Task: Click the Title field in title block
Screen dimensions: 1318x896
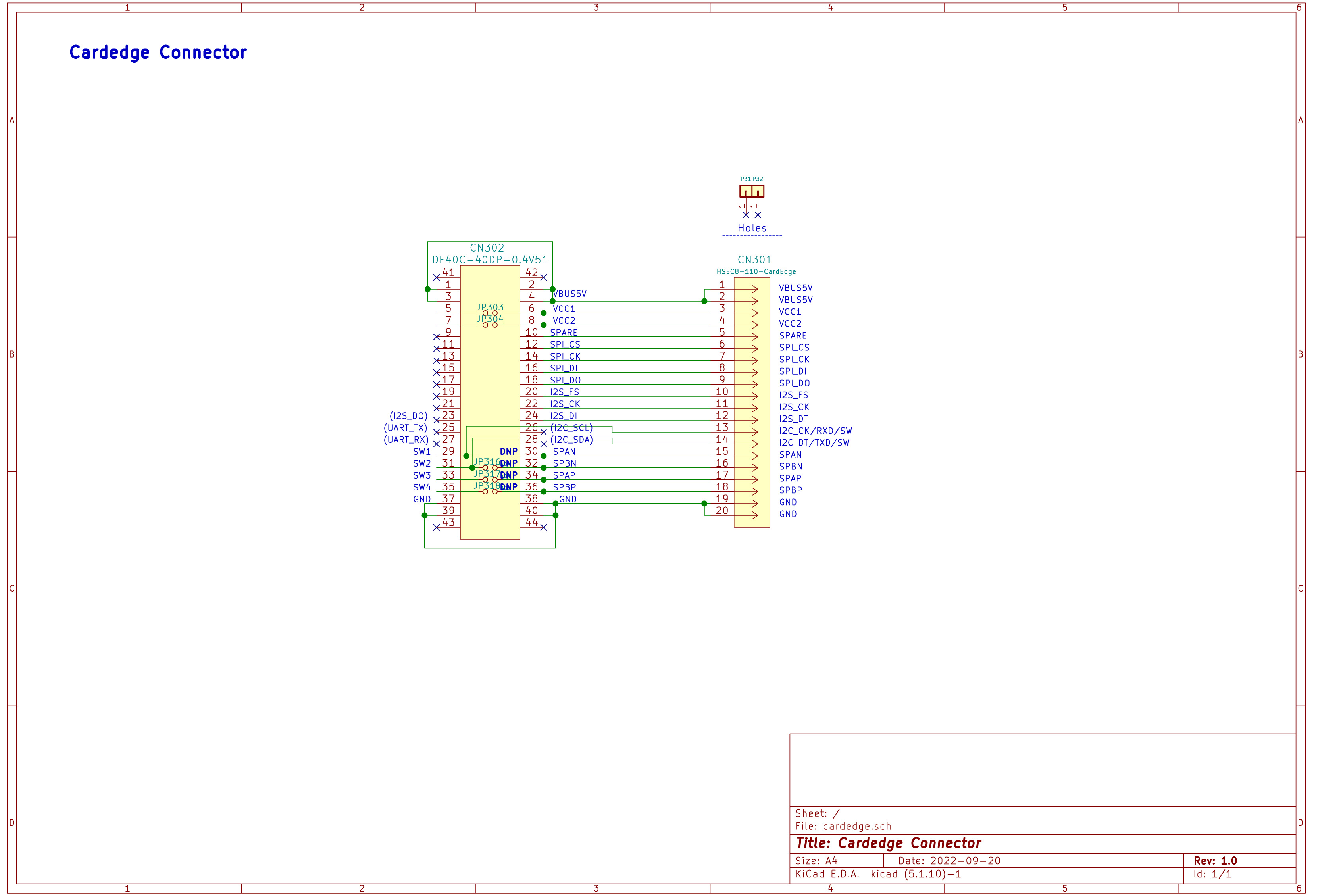Action: tap(888, 843)
